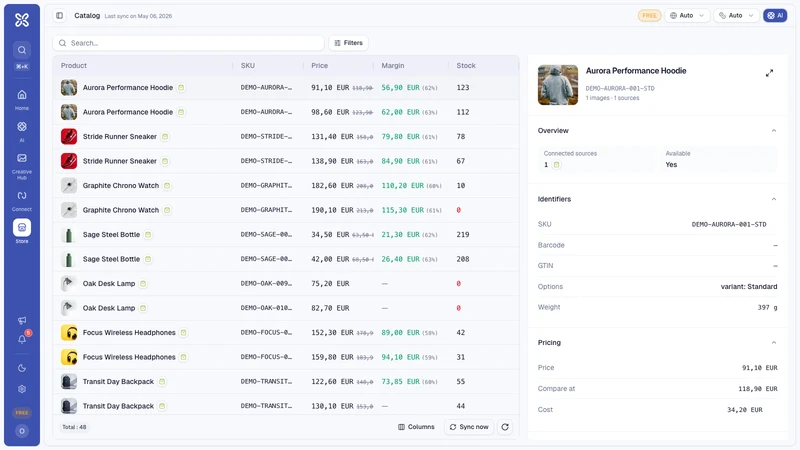Collapse the Identifiers section

tap(773, 199)
